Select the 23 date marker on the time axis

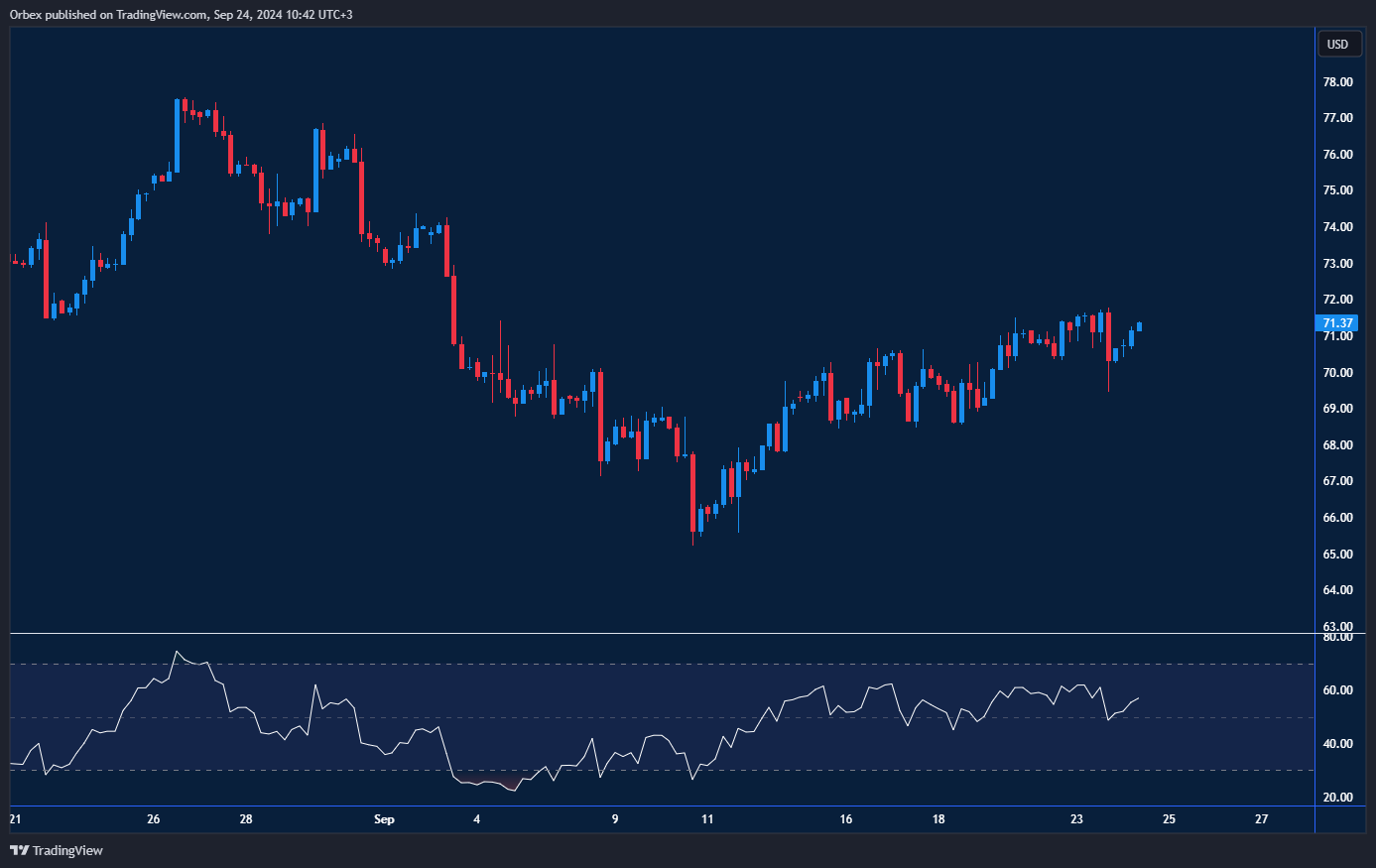click(1076, 819)
